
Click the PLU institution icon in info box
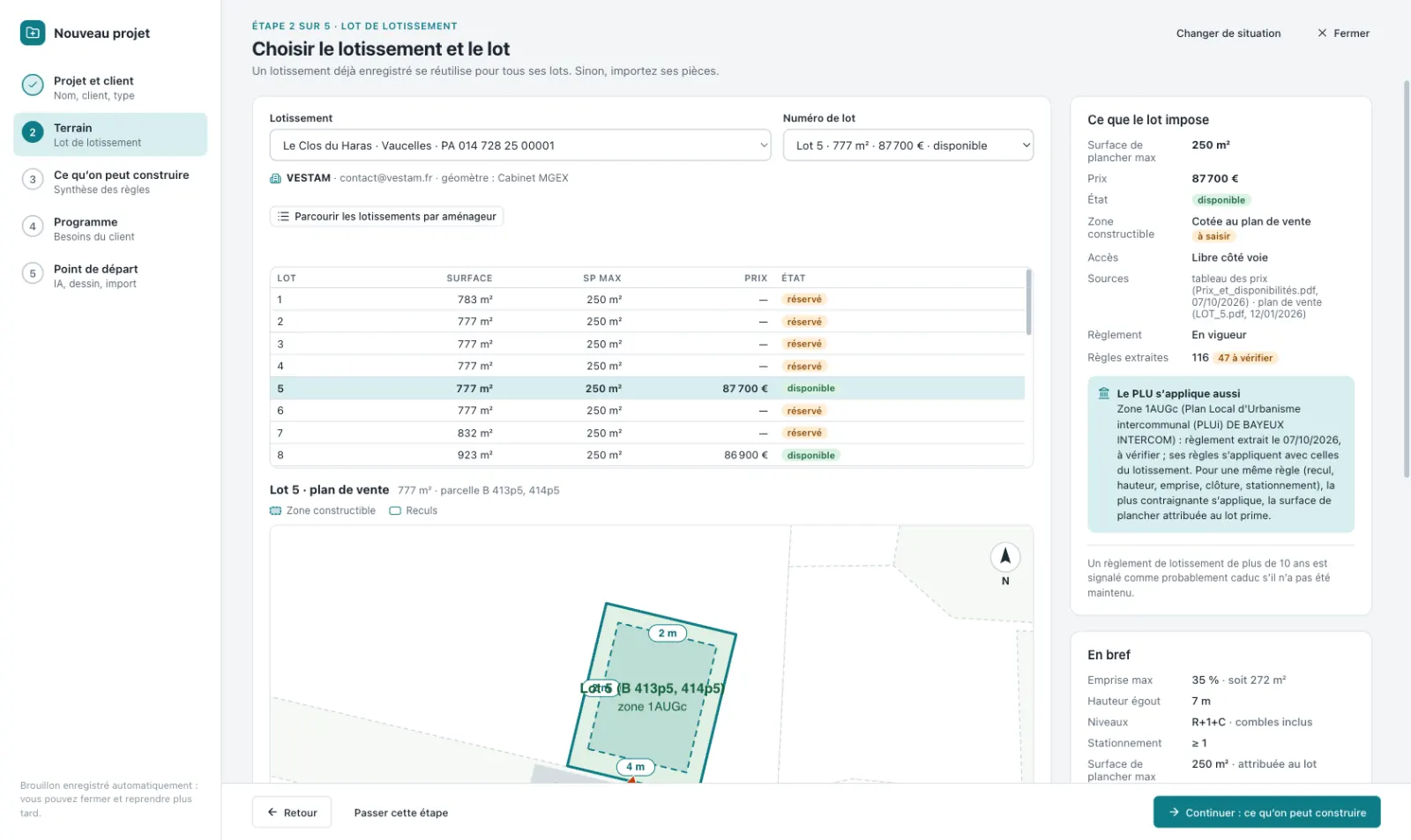pyautogui.click(x=1103, y=394)
